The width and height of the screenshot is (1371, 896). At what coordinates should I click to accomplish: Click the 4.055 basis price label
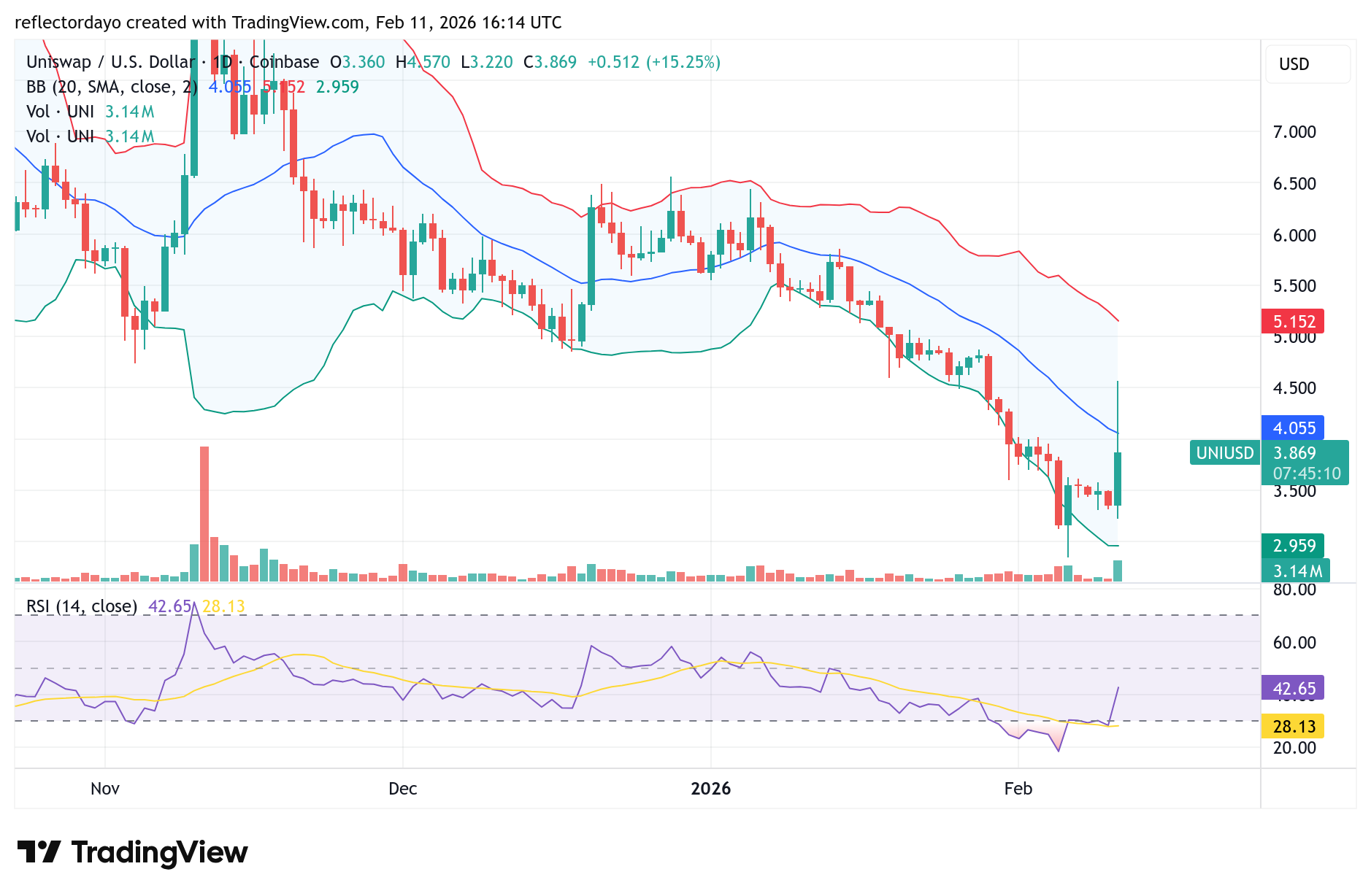pyautogui.click(x=1293, y=428)
